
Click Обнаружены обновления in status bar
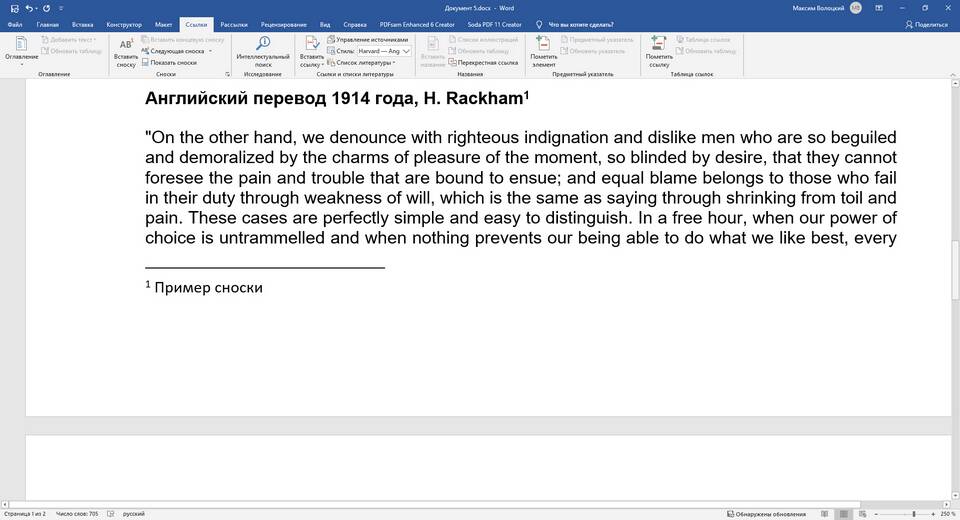(767, 514)
